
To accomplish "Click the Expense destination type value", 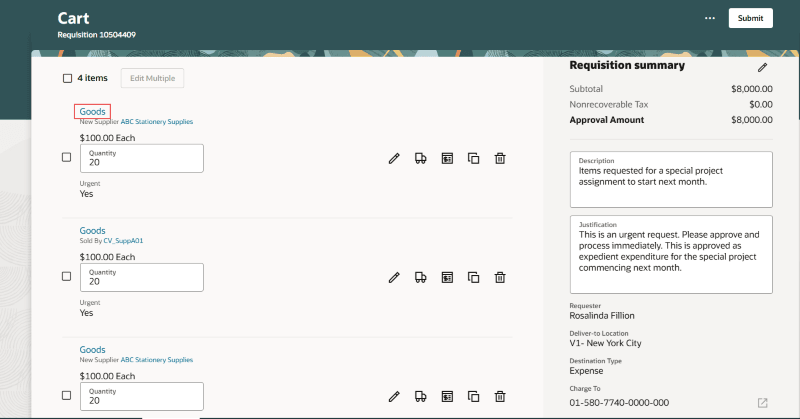I will click(x=586, y=371).
